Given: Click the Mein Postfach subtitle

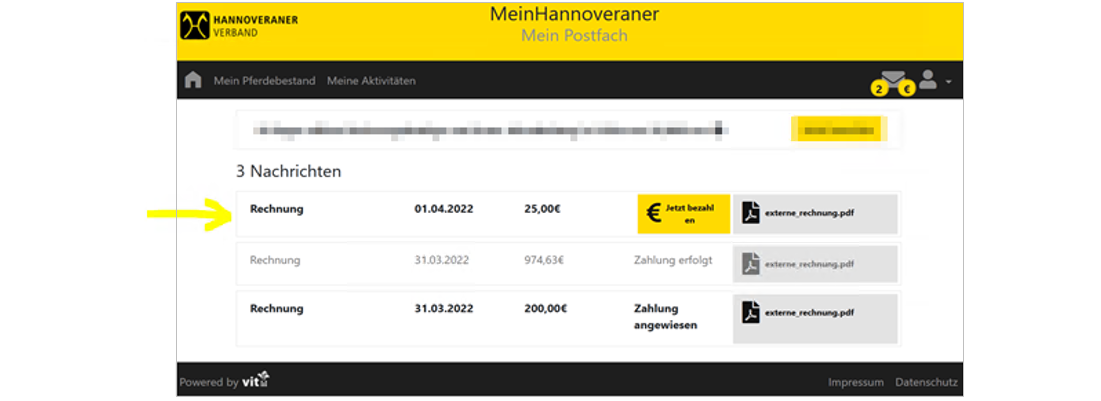Looking at the screenshot, I should (x=574, y=36).
